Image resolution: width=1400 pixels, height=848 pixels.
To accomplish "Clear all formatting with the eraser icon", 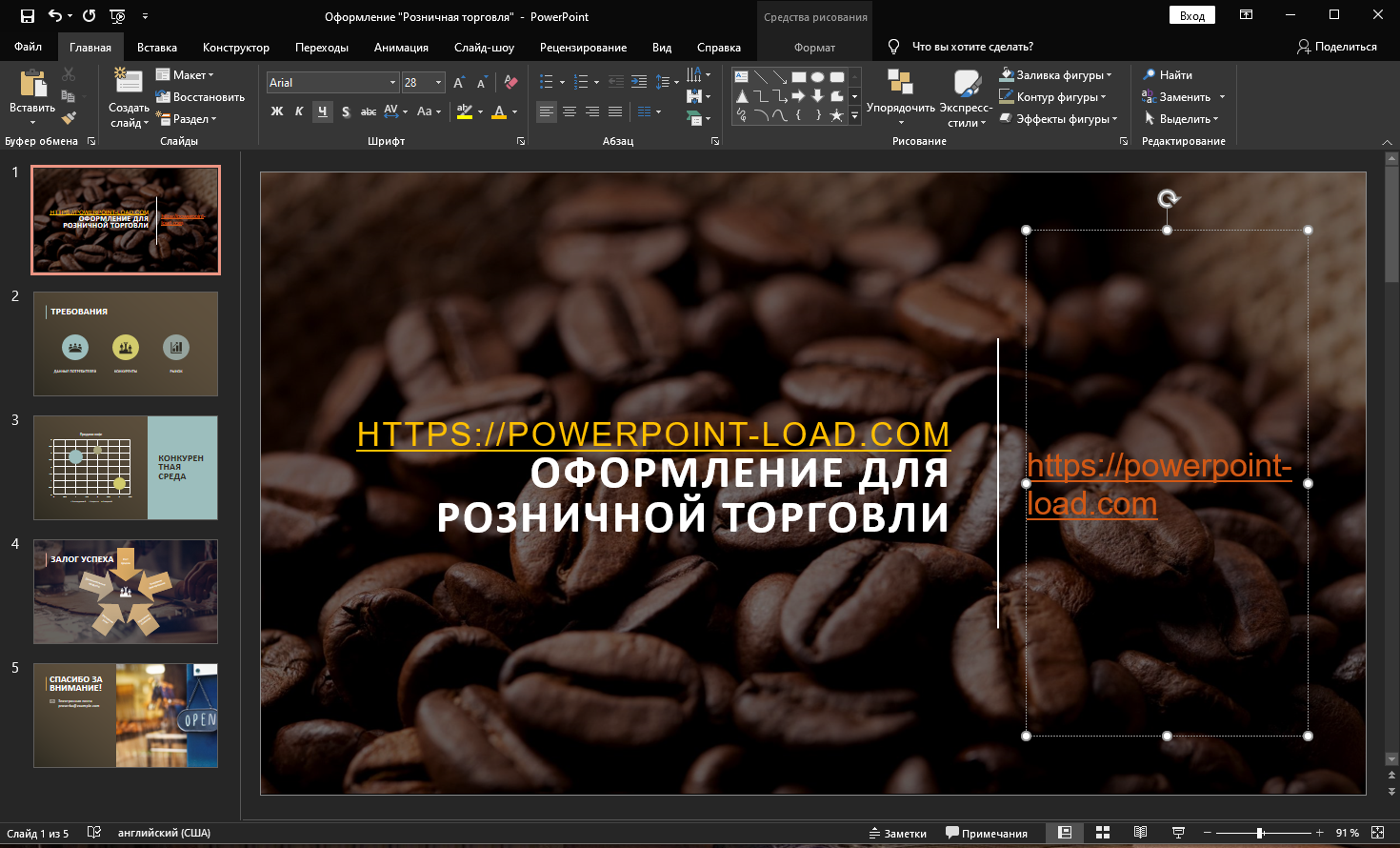I will (511, 83).
